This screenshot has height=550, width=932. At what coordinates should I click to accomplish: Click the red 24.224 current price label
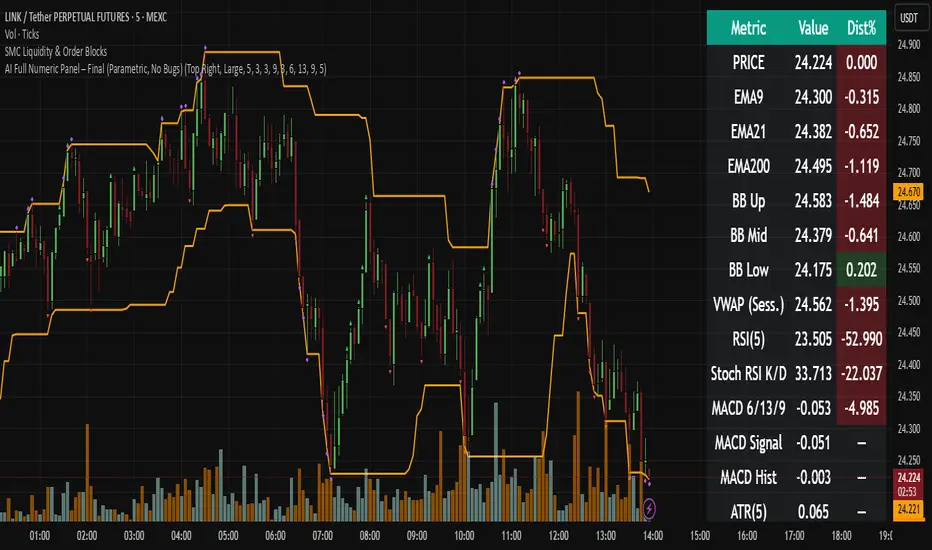(910, 477)
